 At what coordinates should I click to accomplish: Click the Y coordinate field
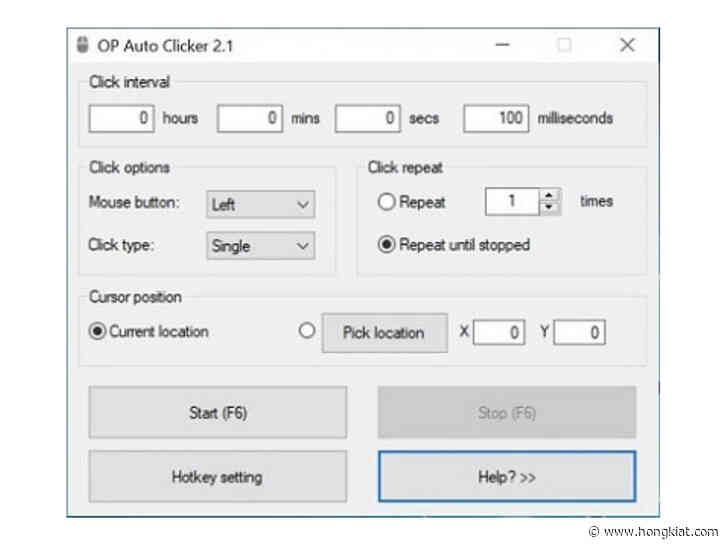click(579, 332)
